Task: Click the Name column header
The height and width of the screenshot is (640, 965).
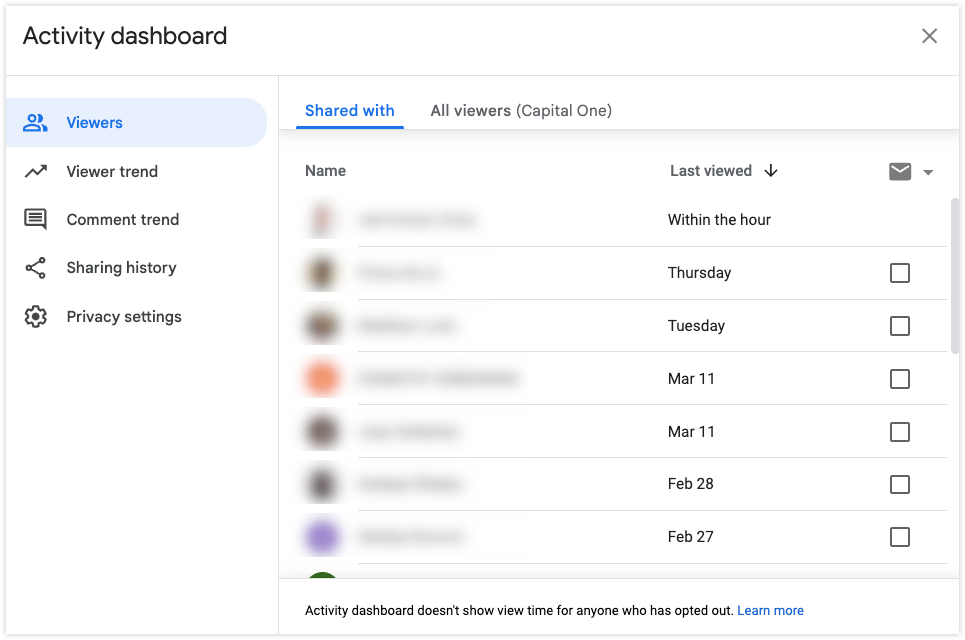Action: (x=325, y=171)
